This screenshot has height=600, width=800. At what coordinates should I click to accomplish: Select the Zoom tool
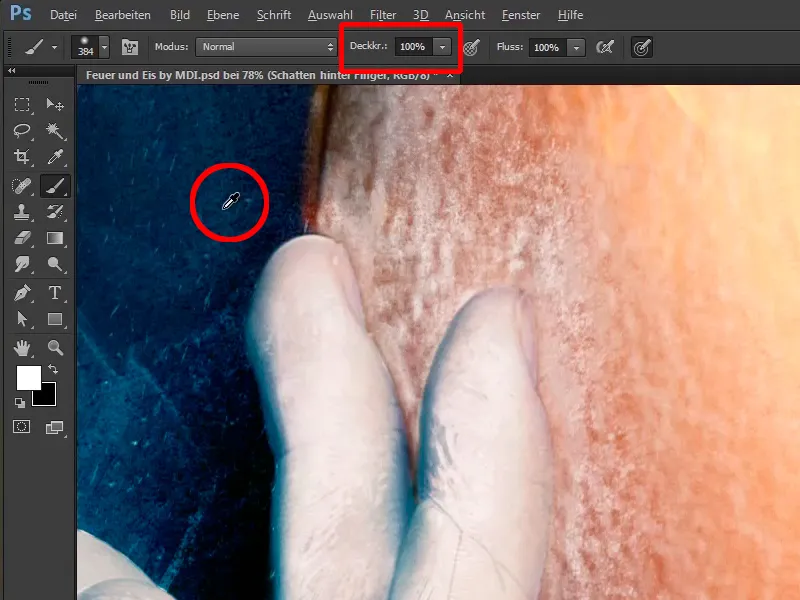pyautogui.click(x=55, y=348)
